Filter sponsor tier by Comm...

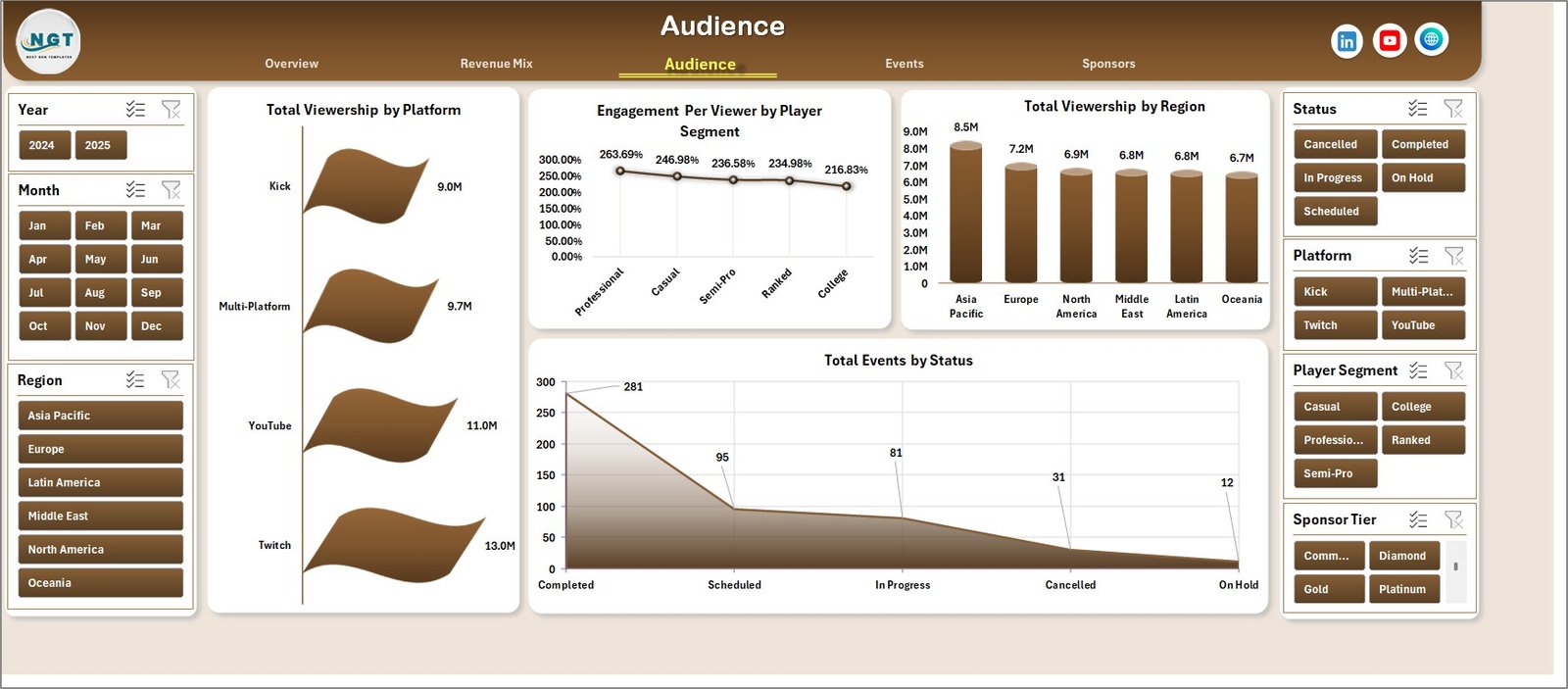point(1329,556)
